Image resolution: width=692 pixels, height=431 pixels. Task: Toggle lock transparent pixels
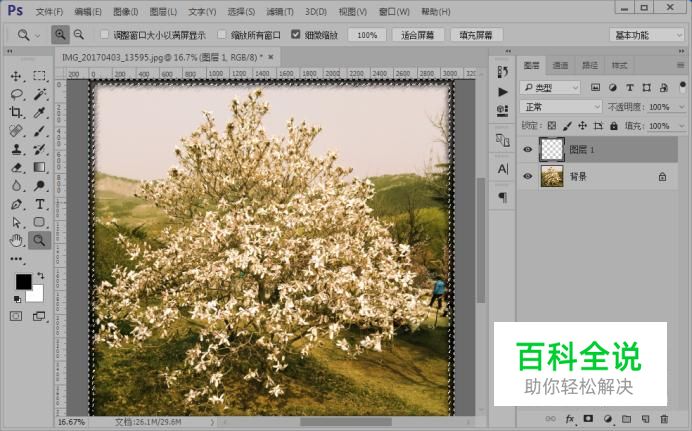(552, 126)
